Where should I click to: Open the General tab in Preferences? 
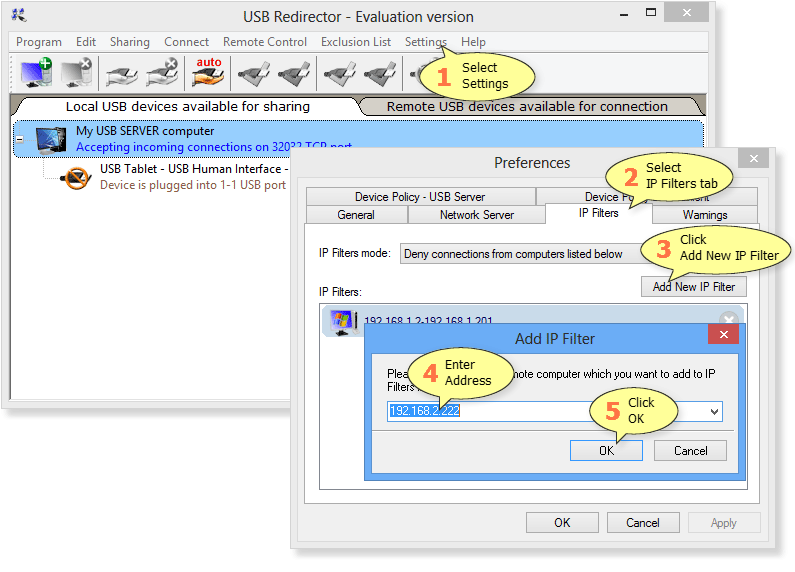click(356, 215)
